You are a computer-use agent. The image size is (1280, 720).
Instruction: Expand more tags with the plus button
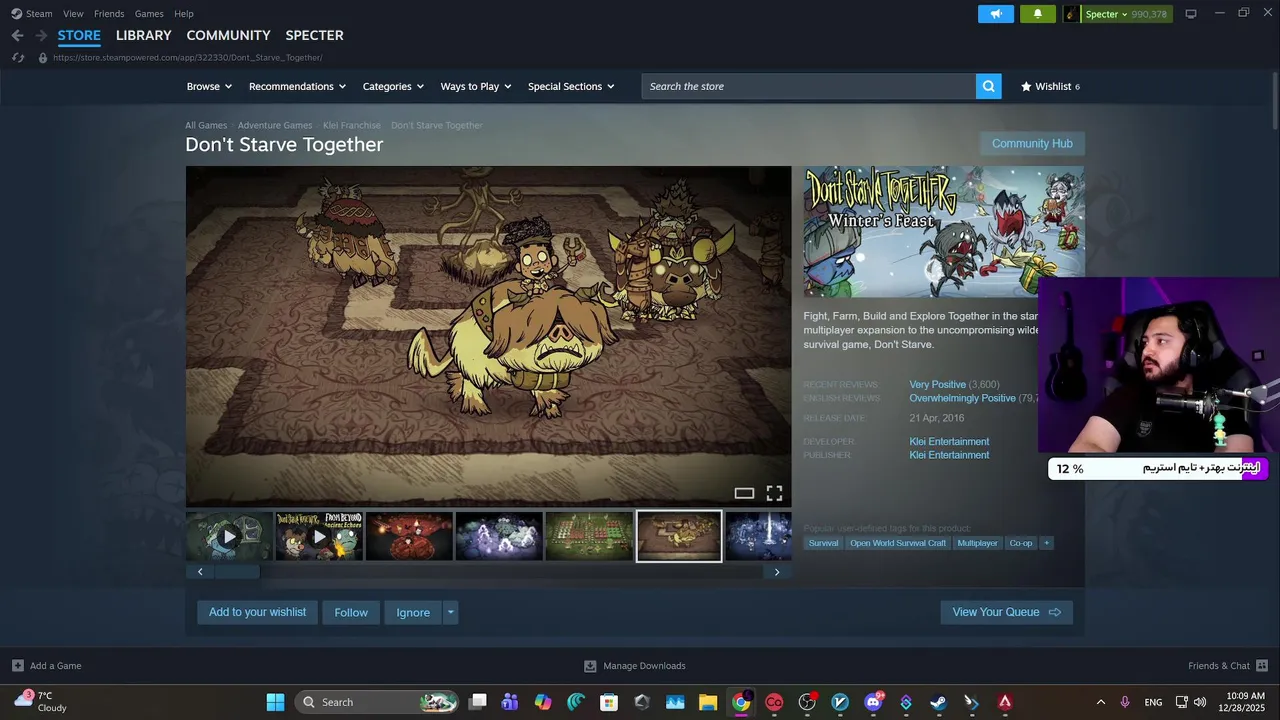[x=1047, y=543]
